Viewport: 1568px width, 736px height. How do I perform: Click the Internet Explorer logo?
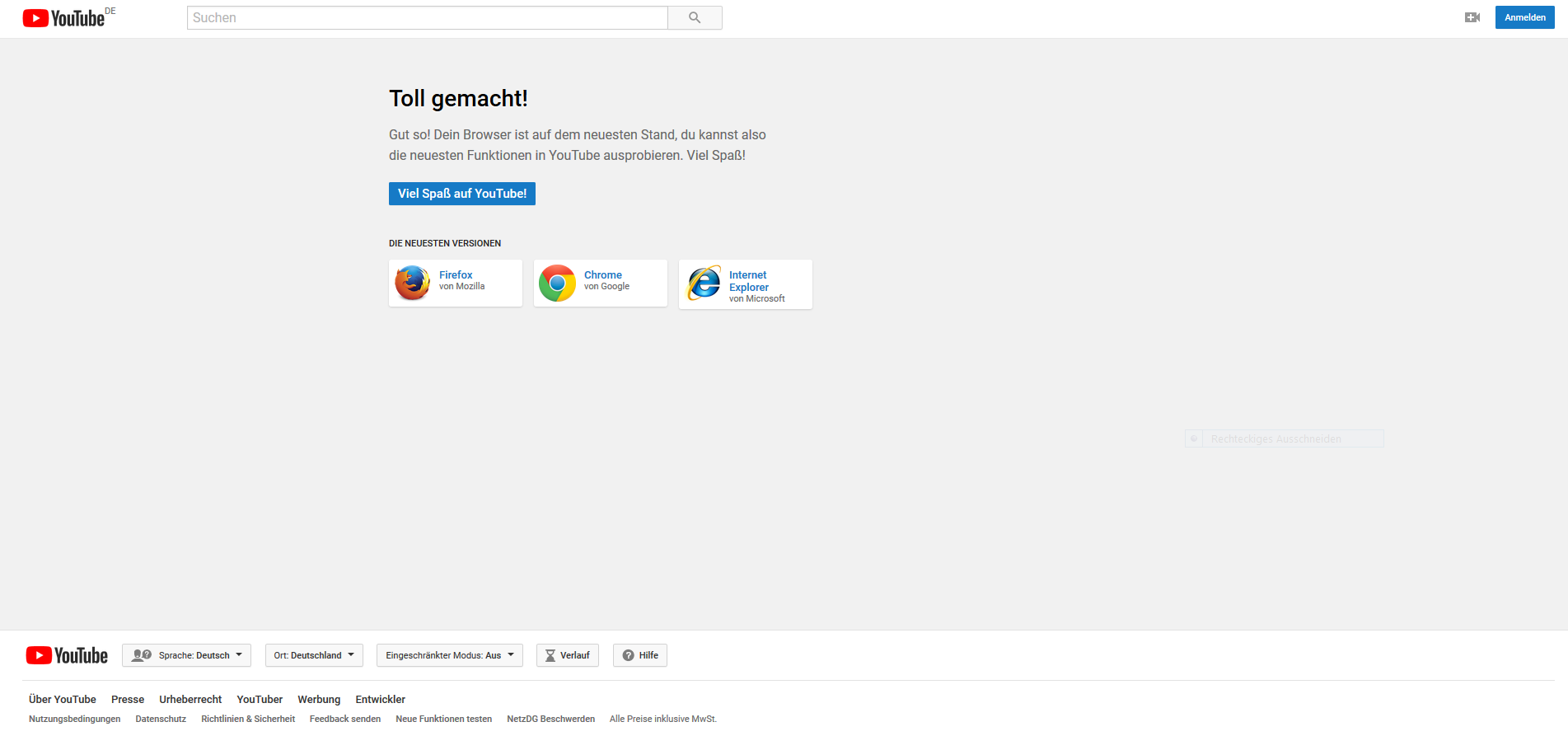pyautogui.click(x=704, y=284)
